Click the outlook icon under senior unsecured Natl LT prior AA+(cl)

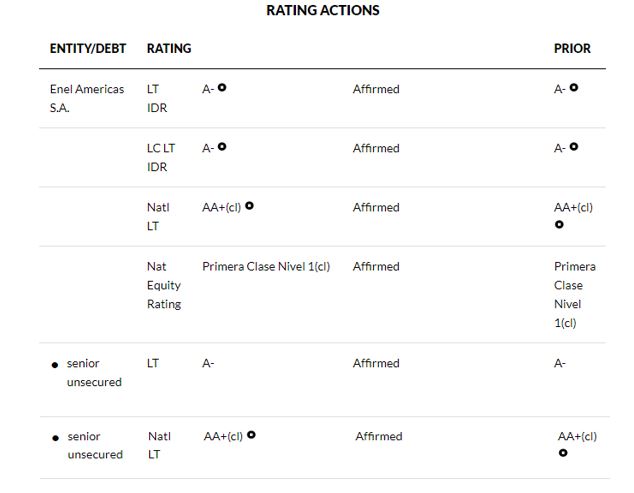tap(564, 454)
